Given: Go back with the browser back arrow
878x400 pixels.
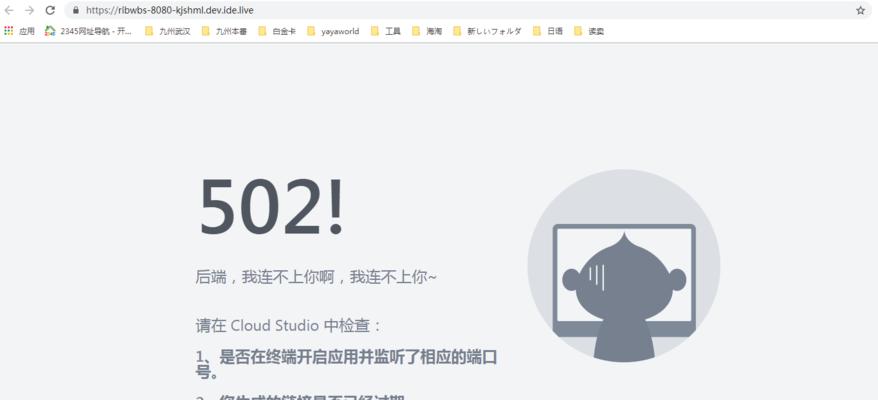Looking at the screenshot, I should (x=9, y=10).
